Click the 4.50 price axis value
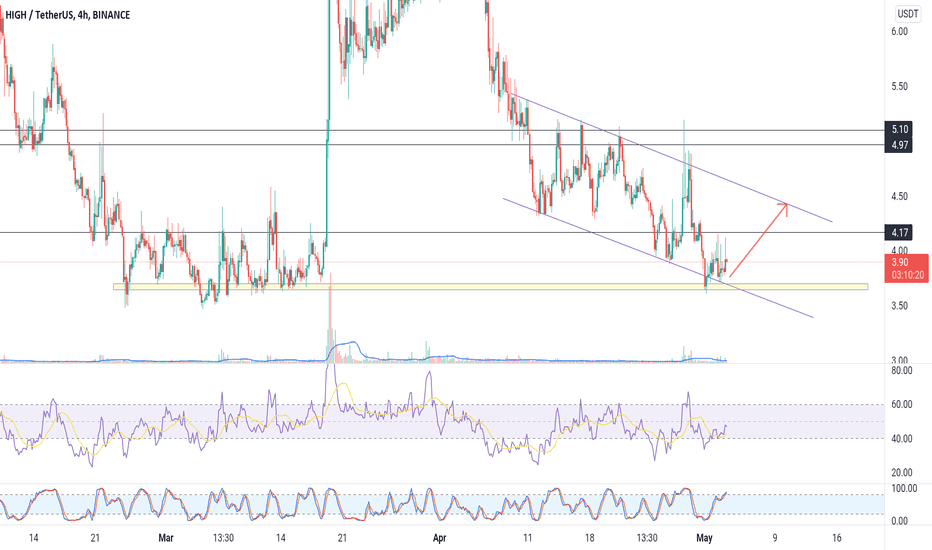Image resolution: width=932 pixels, height=550 pixels. click(x=899, y=196)
